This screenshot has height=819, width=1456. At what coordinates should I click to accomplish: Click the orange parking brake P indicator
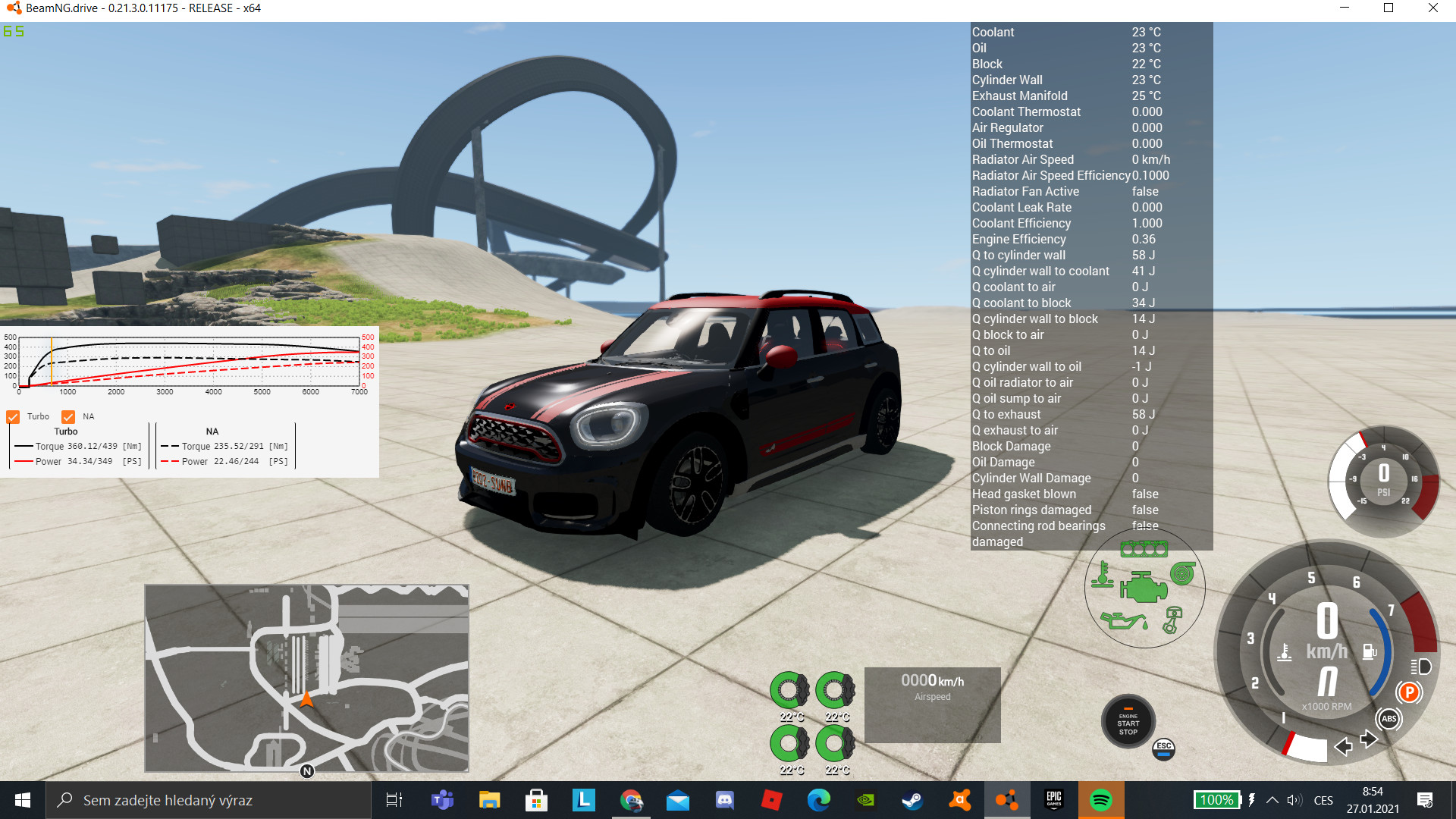(1410, 692)
